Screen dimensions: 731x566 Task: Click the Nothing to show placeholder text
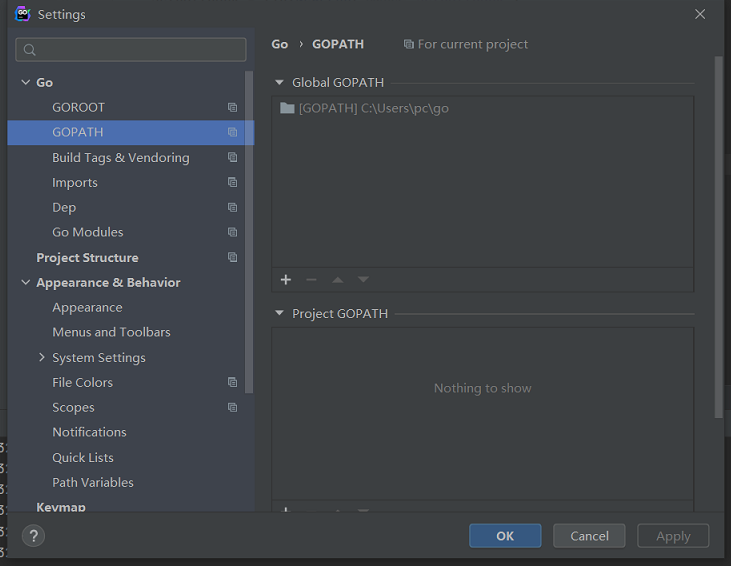point(483,388)
